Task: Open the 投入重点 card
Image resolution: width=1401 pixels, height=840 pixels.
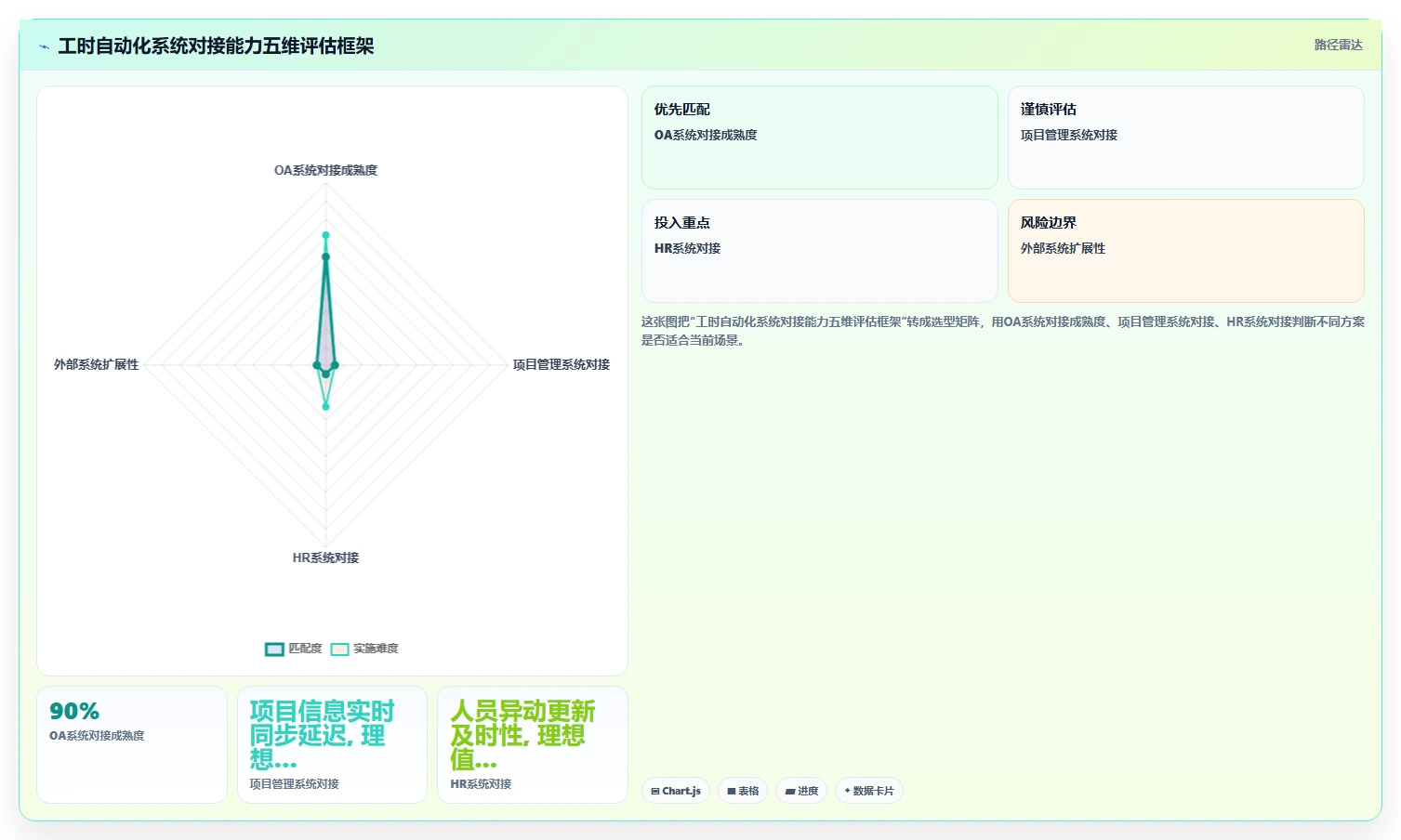Action: (819, 251)
